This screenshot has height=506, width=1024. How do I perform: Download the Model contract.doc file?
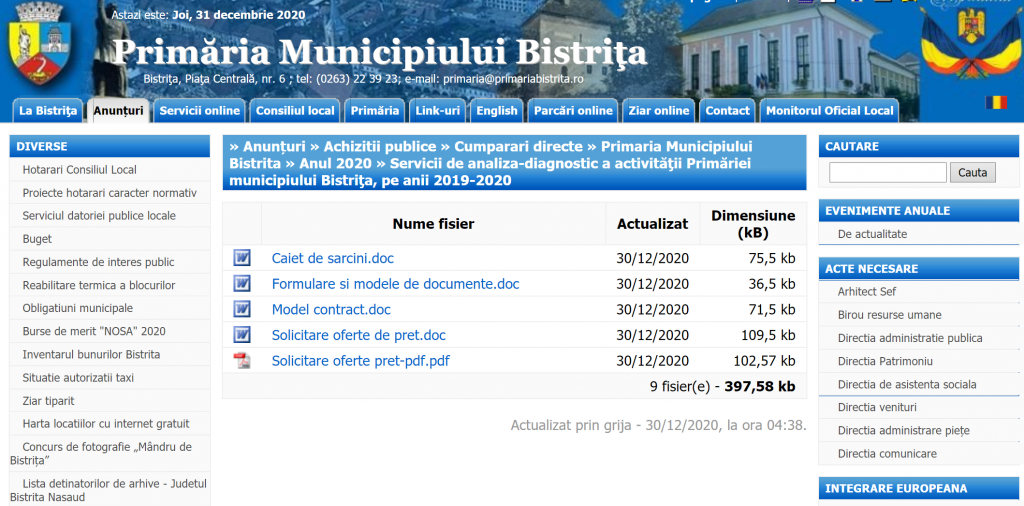[x=331, y=310]
